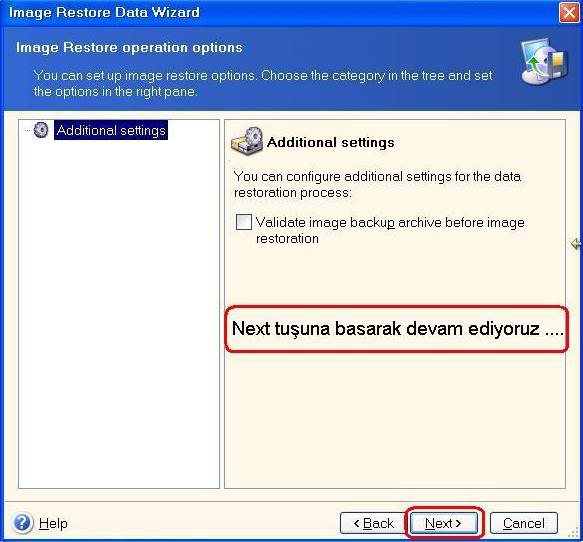Open the Help link text
This screenshot has height=542, width=583.
53,523
